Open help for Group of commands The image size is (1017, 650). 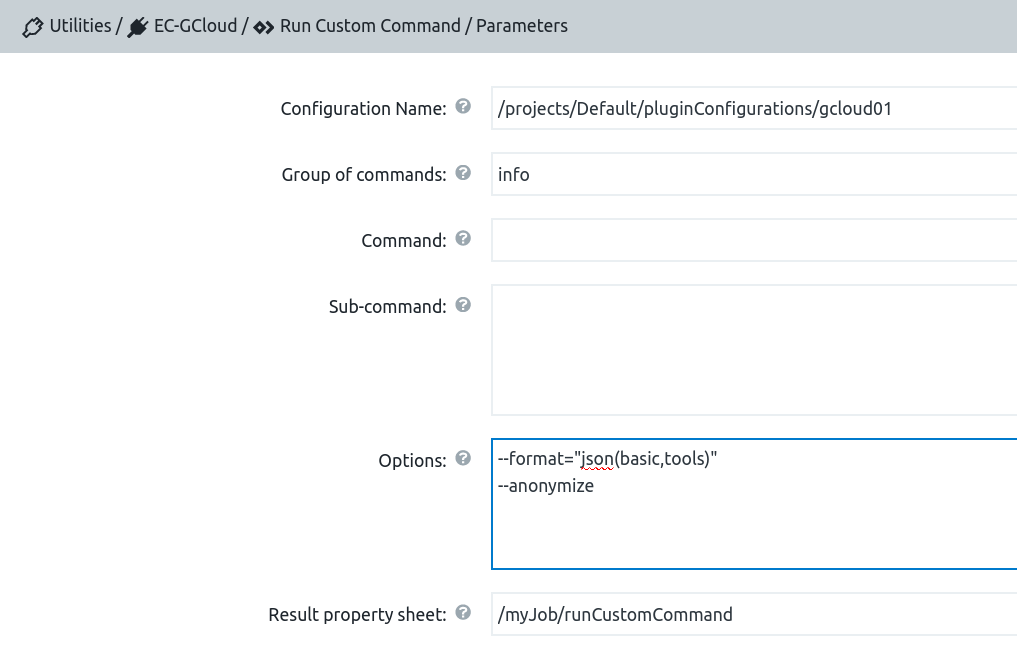coord(463,172)
